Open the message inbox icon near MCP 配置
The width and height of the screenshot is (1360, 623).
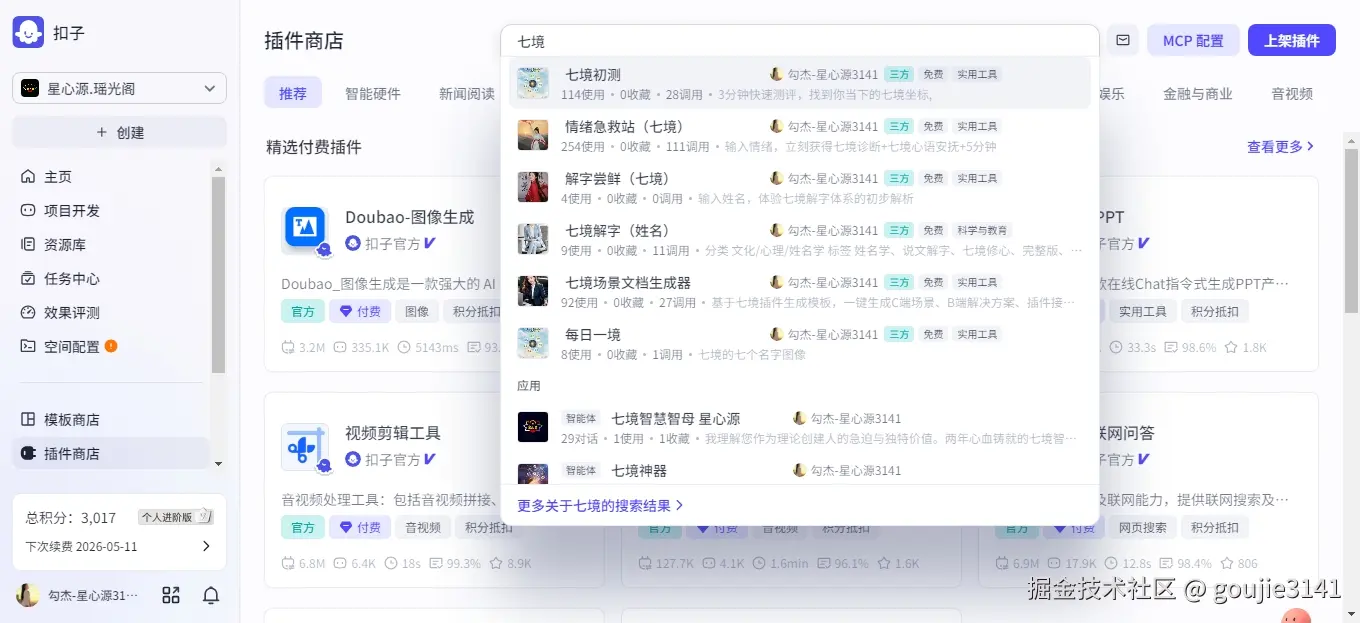click(x=1122, y=39)
